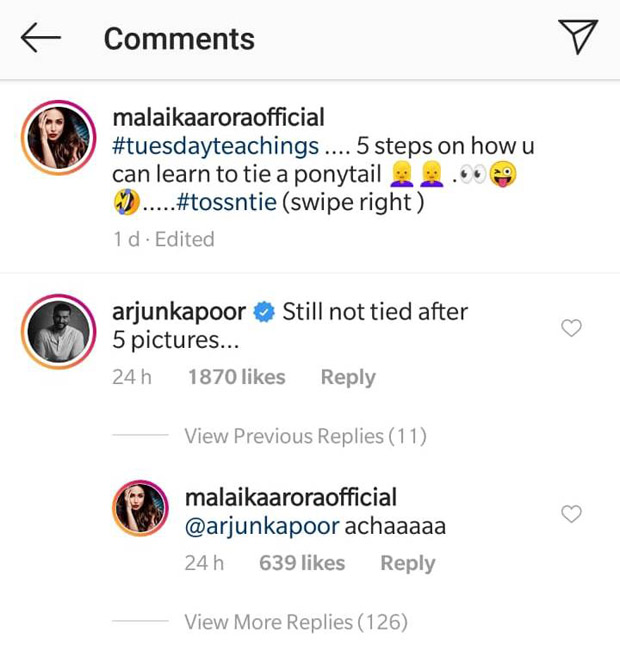Like arjunkapoor's comment with the heart
This screenshot has height=651, width=620.
571,328
